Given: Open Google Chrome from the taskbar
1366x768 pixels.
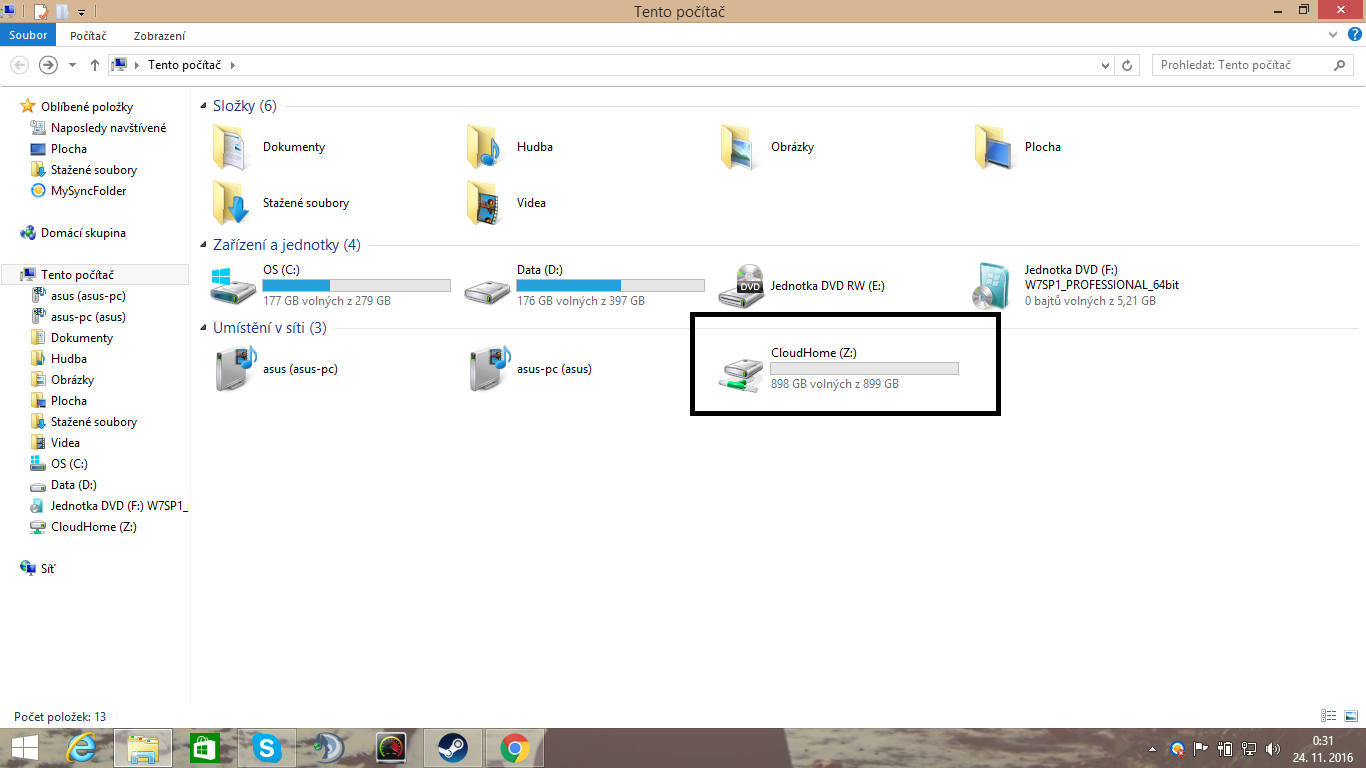Looking at the screenshot, I should point(515,748).
